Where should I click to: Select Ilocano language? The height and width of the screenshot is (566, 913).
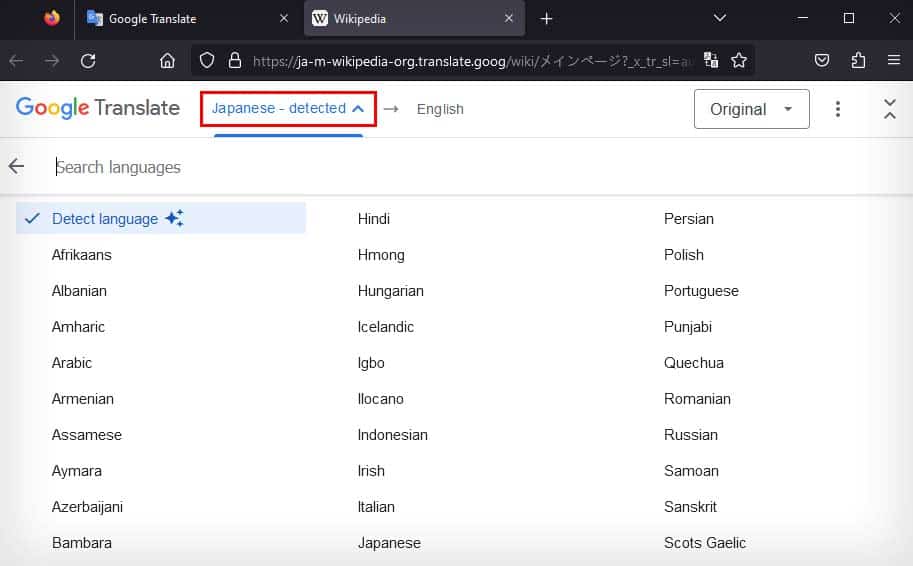point(380,399)
